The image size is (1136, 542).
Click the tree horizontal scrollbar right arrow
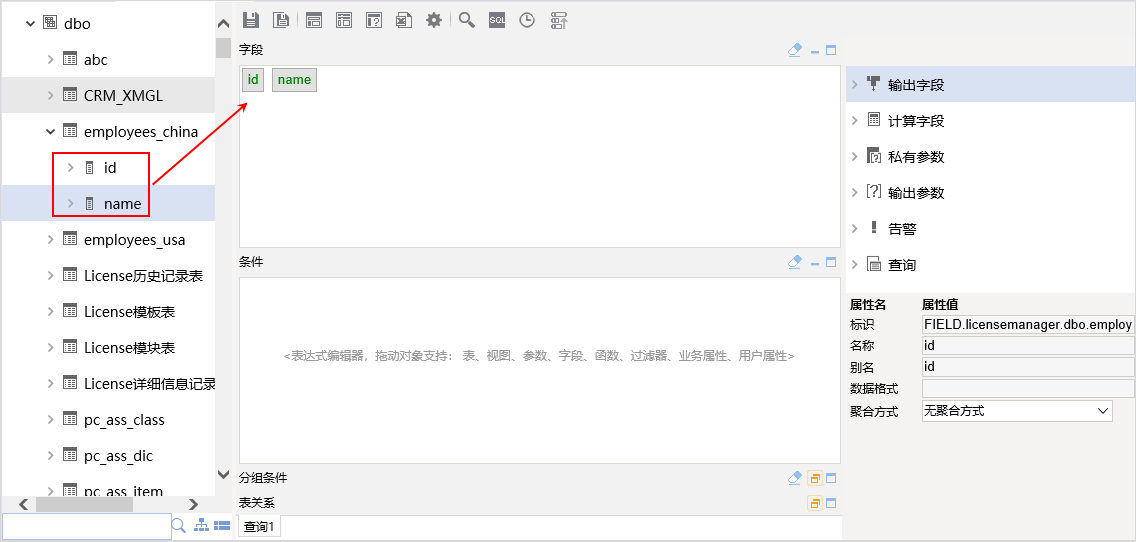click(193, 504)
